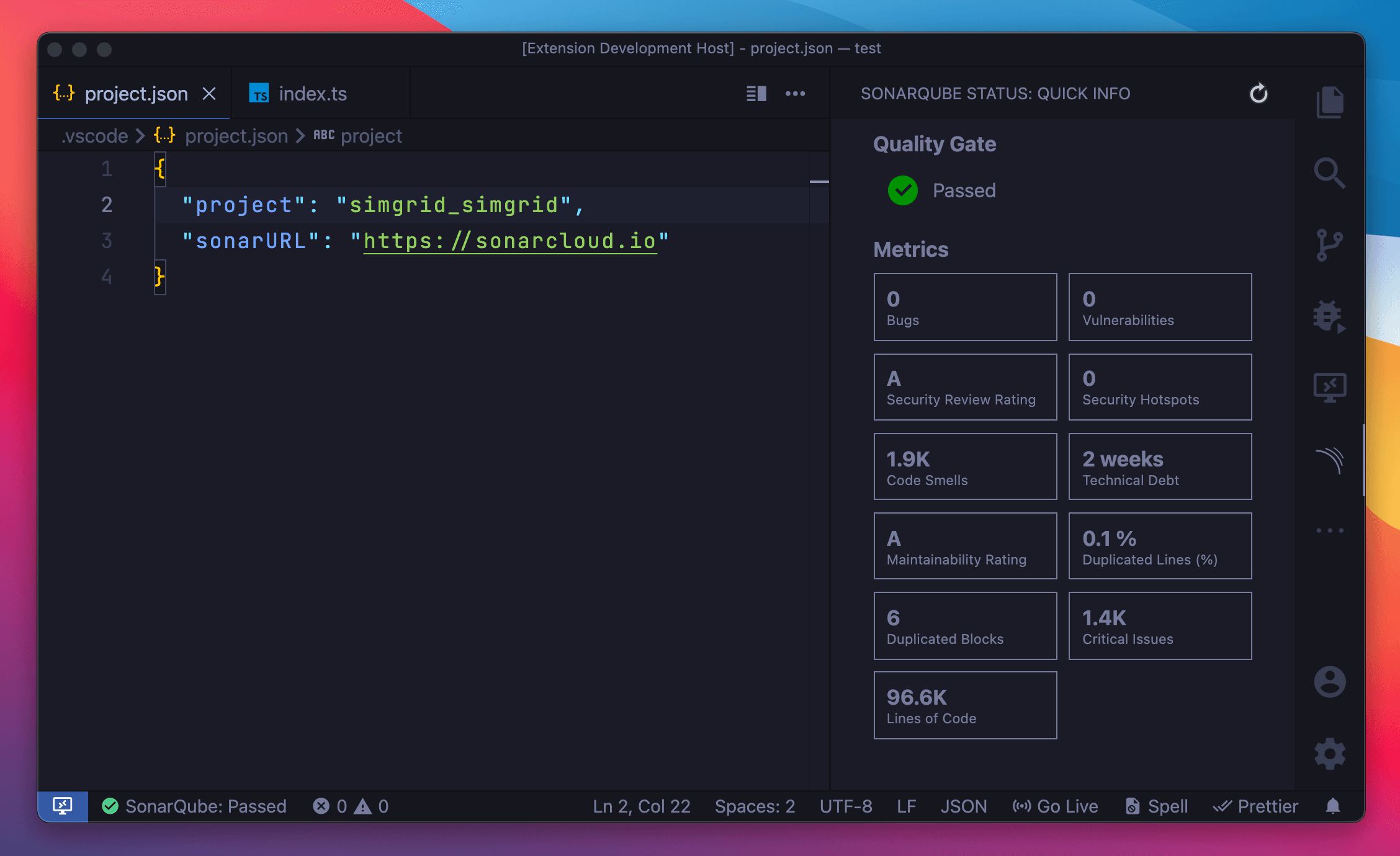Open the JSON language mode selector

pyautogui.click(x=963, y=806)
